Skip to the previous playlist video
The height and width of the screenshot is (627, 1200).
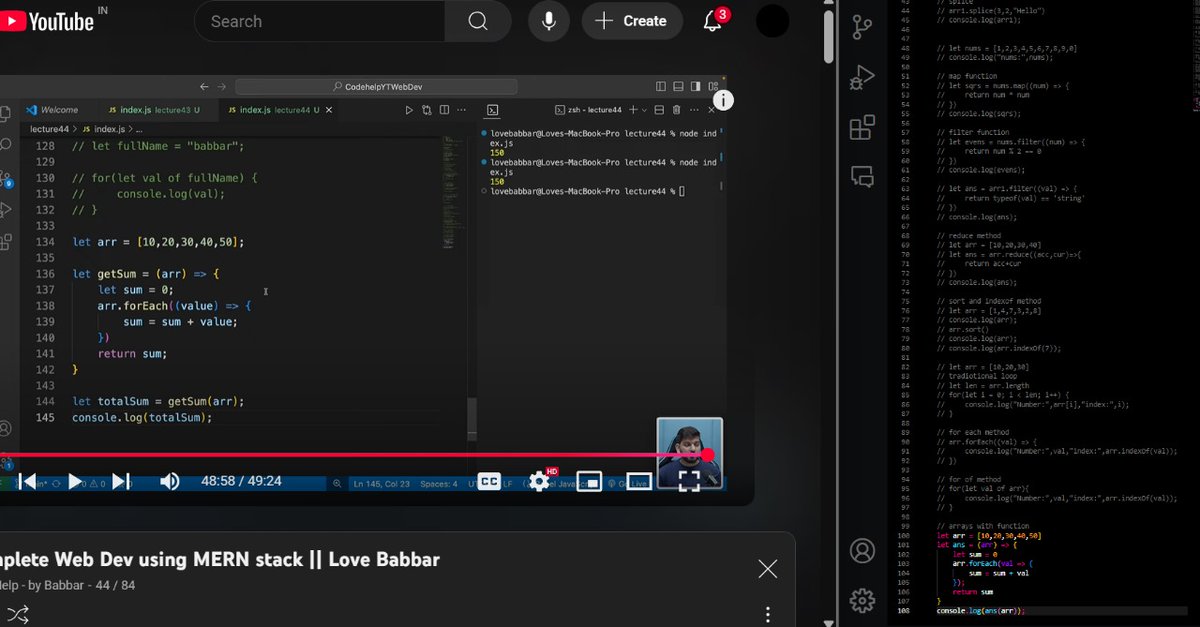28,482
